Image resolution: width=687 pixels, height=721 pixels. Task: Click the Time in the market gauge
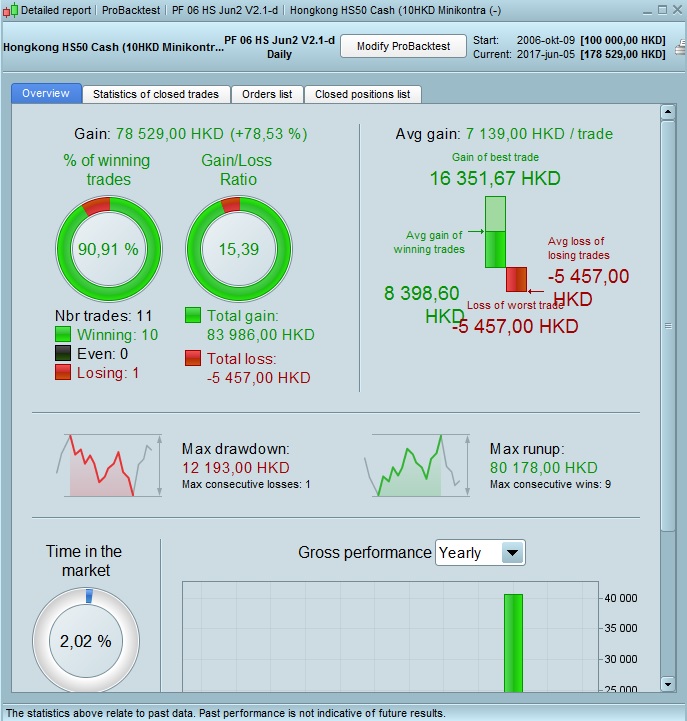pos(86,640)
